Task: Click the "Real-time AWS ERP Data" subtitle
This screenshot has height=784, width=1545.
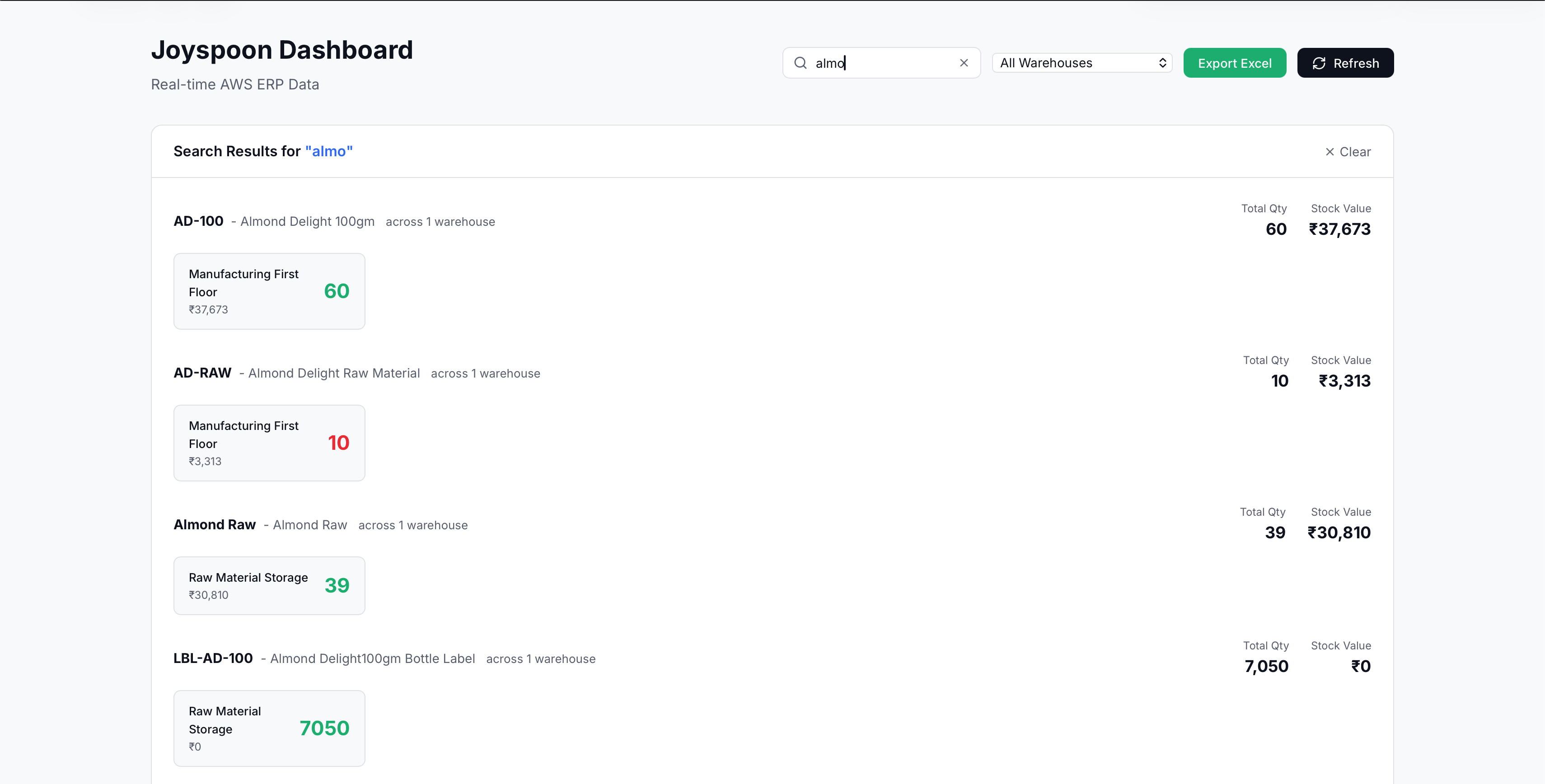Action: [235, 84]
